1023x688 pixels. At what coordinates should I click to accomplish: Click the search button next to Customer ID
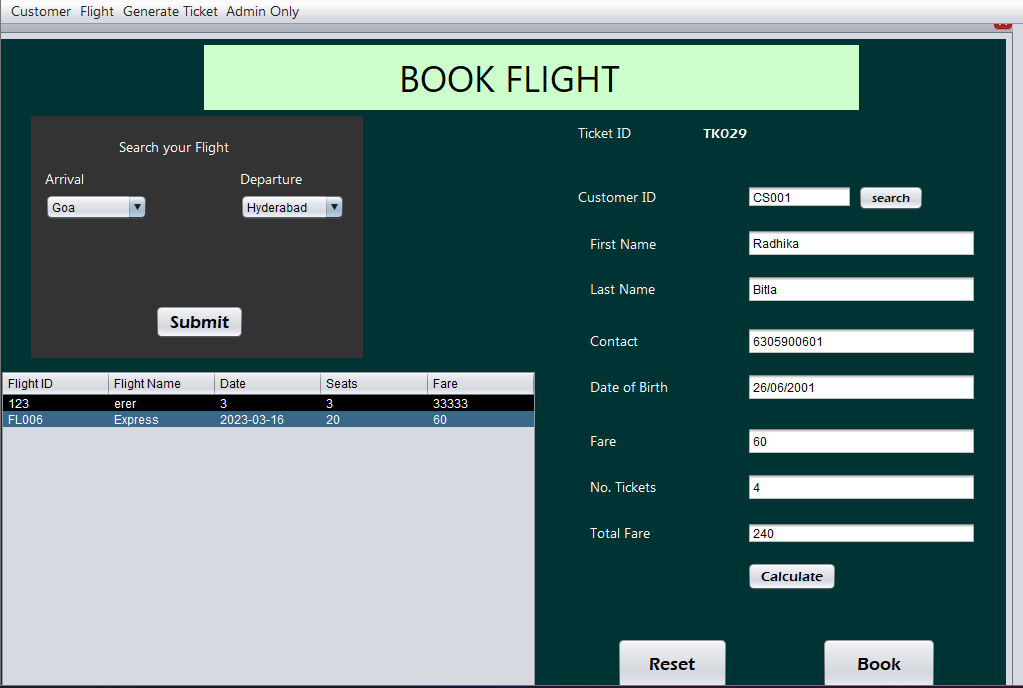click(889, 197)
